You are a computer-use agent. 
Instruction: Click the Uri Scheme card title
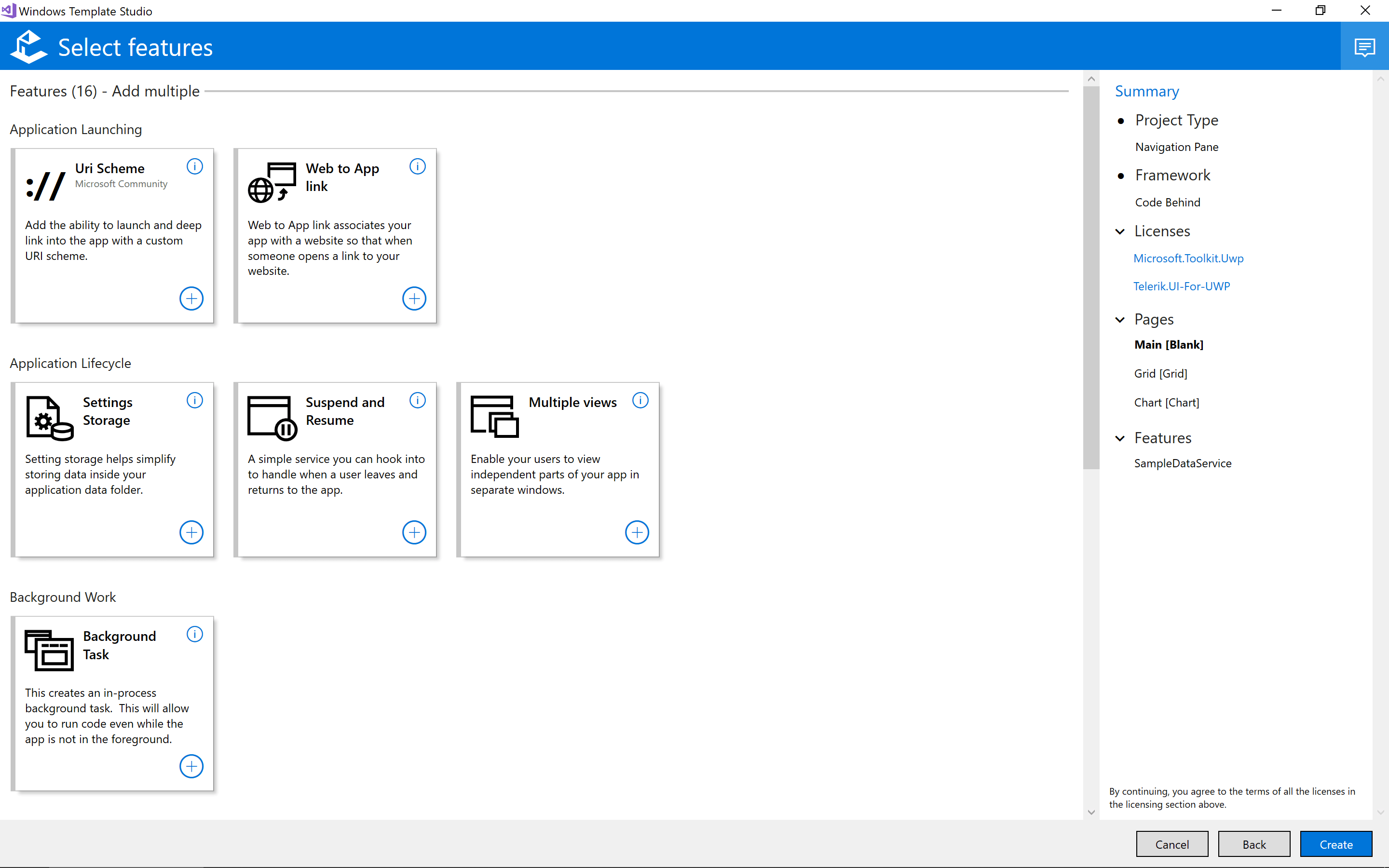click(109, 168)
